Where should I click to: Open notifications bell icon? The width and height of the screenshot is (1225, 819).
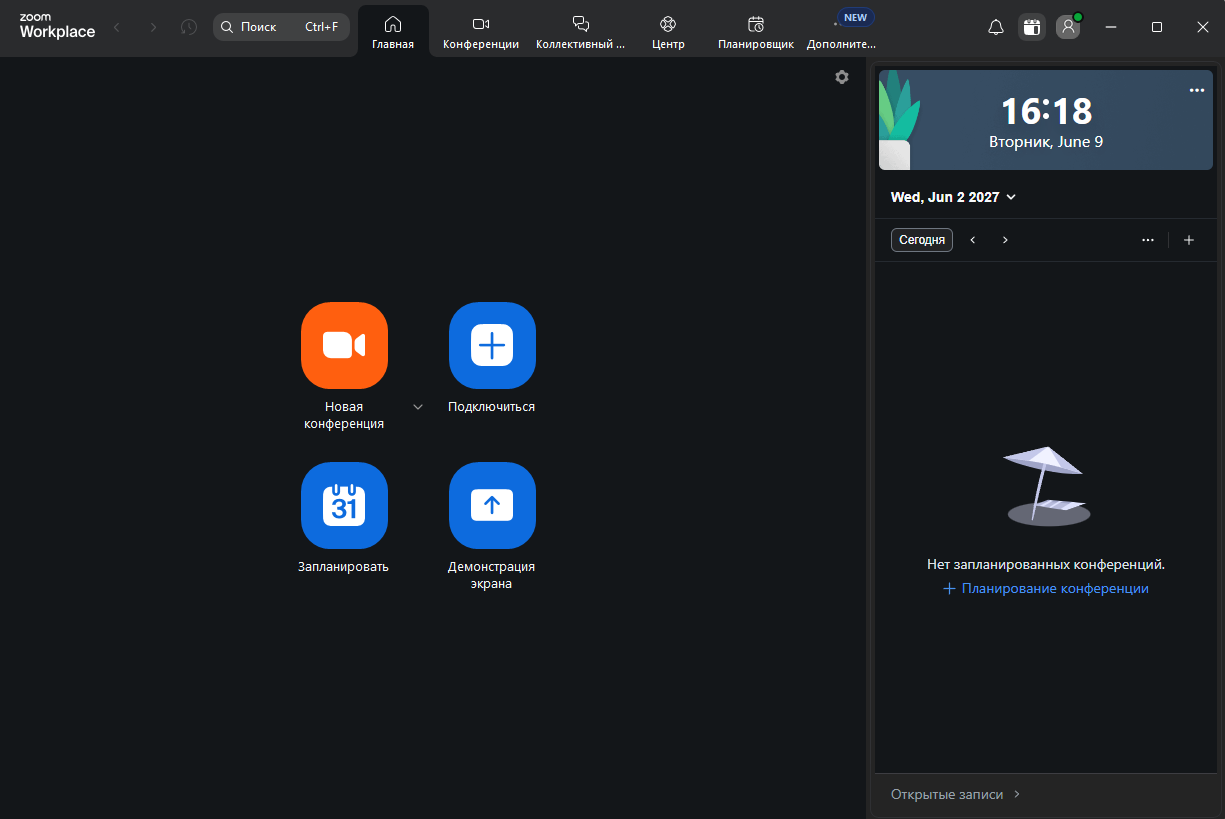point(995,27)
